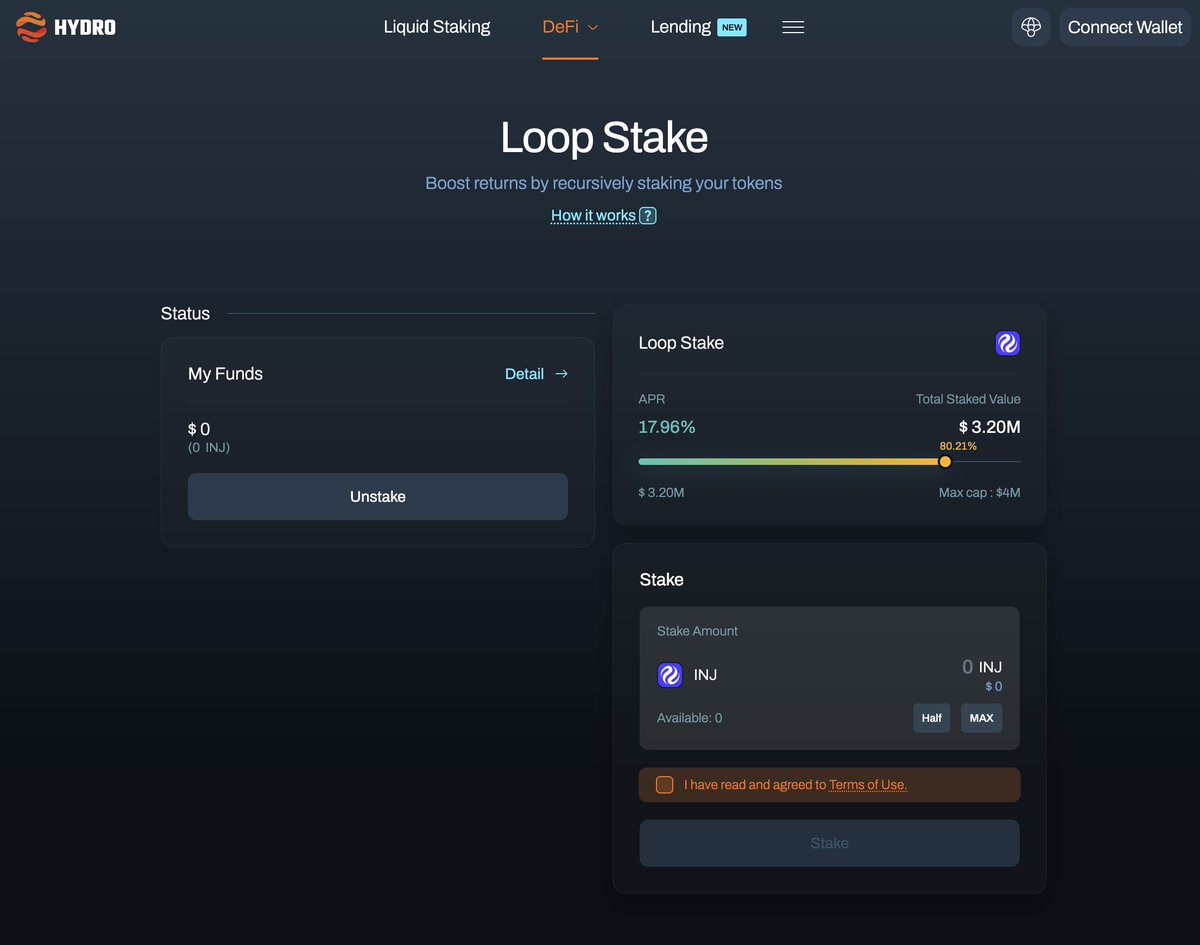Click the INJ icon in Stake Amount
The width and height of the screenshot is (1200, 945).
[x=670, y=675]
